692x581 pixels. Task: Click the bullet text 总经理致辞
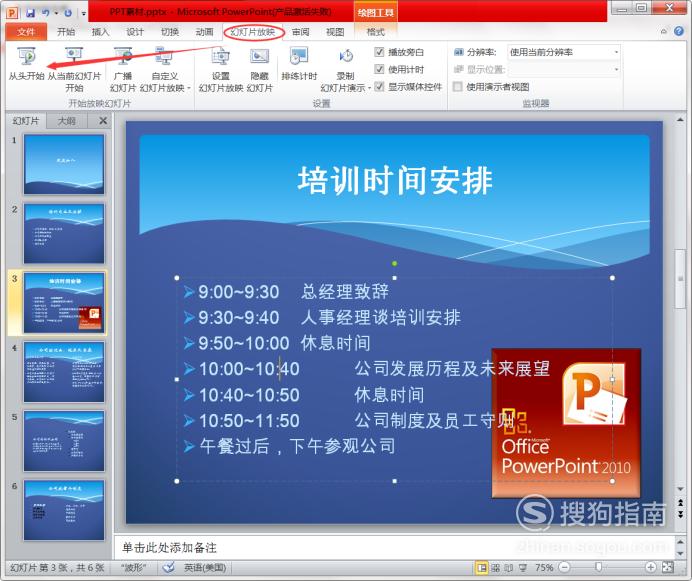coord(345,291)
